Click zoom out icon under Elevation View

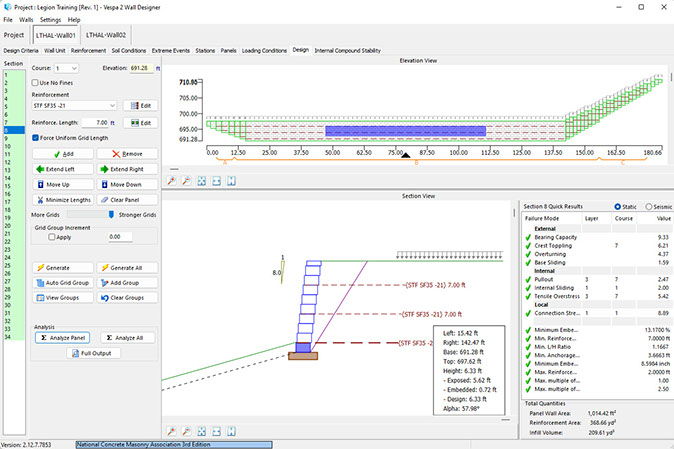[x=187, y=181]
